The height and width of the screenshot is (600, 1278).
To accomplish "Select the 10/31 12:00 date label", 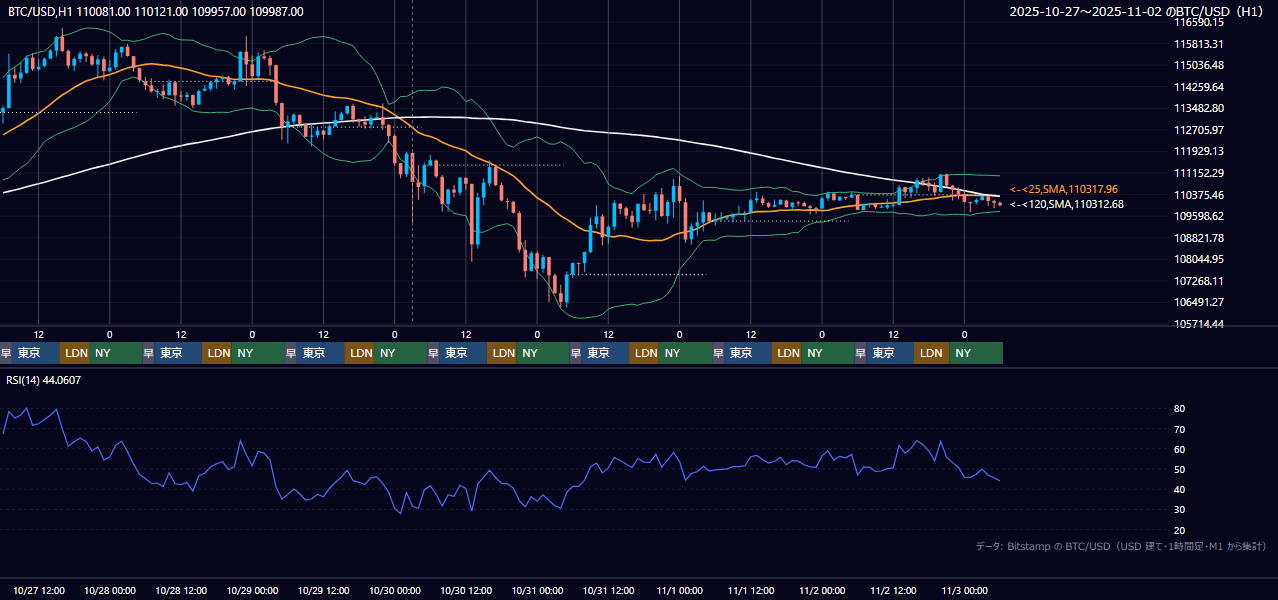I will coord(608,591).
